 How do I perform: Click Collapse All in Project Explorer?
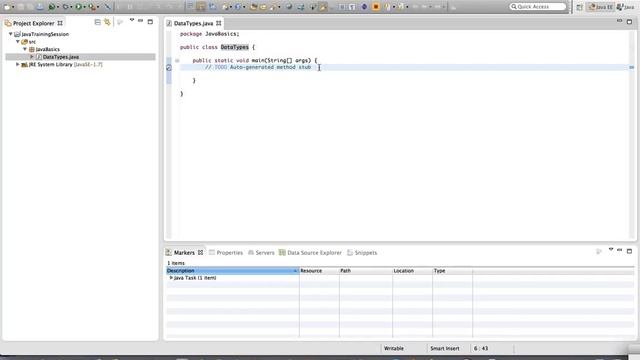tap(98, 22)
